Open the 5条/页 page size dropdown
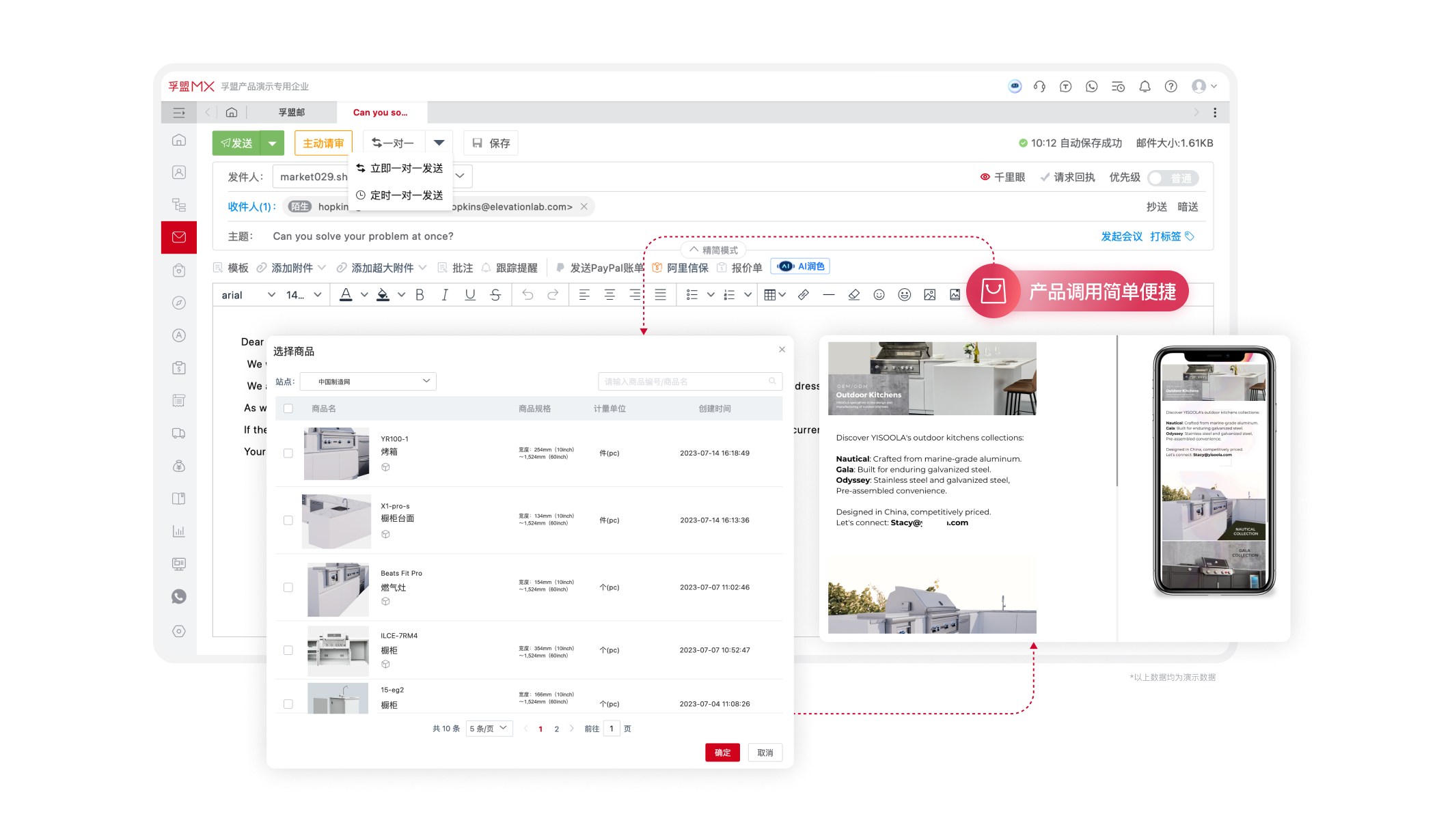 coord(489,729)
